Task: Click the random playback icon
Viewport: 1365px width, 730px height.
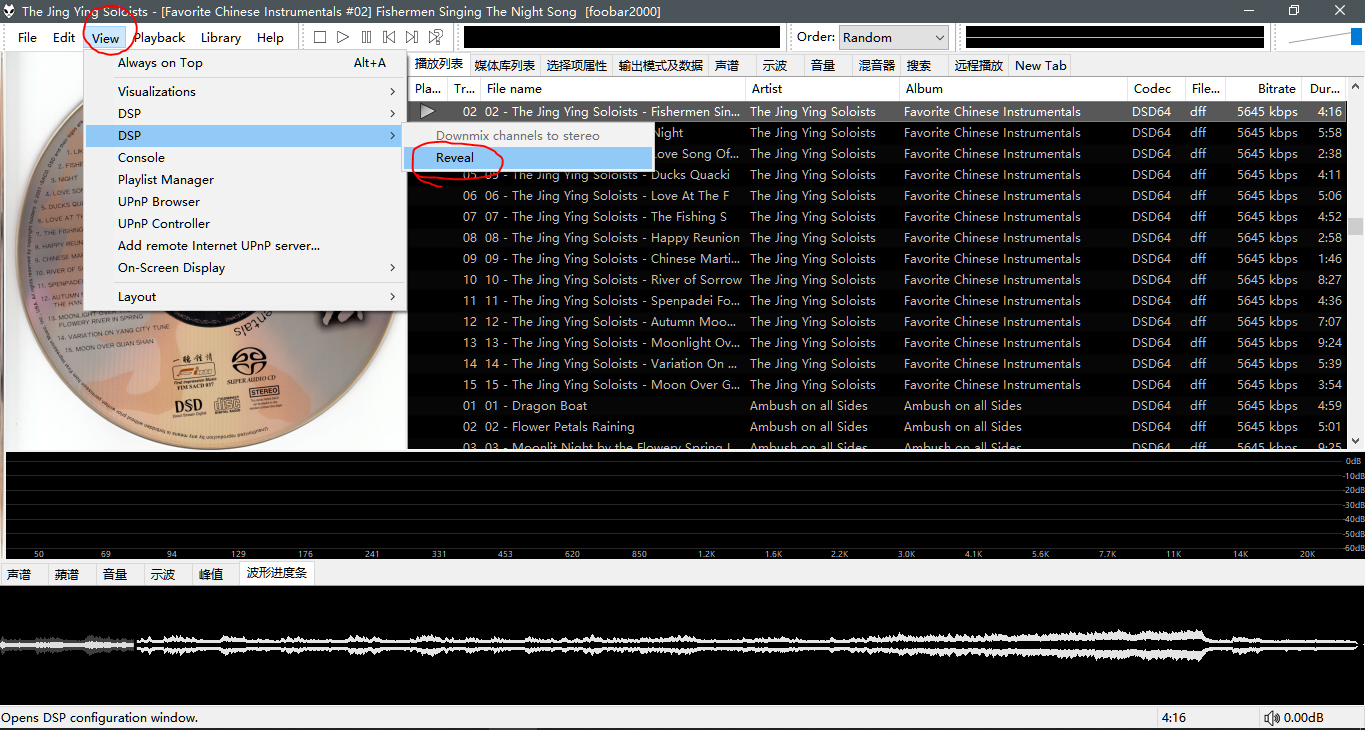Action: [x=436, y=37]
